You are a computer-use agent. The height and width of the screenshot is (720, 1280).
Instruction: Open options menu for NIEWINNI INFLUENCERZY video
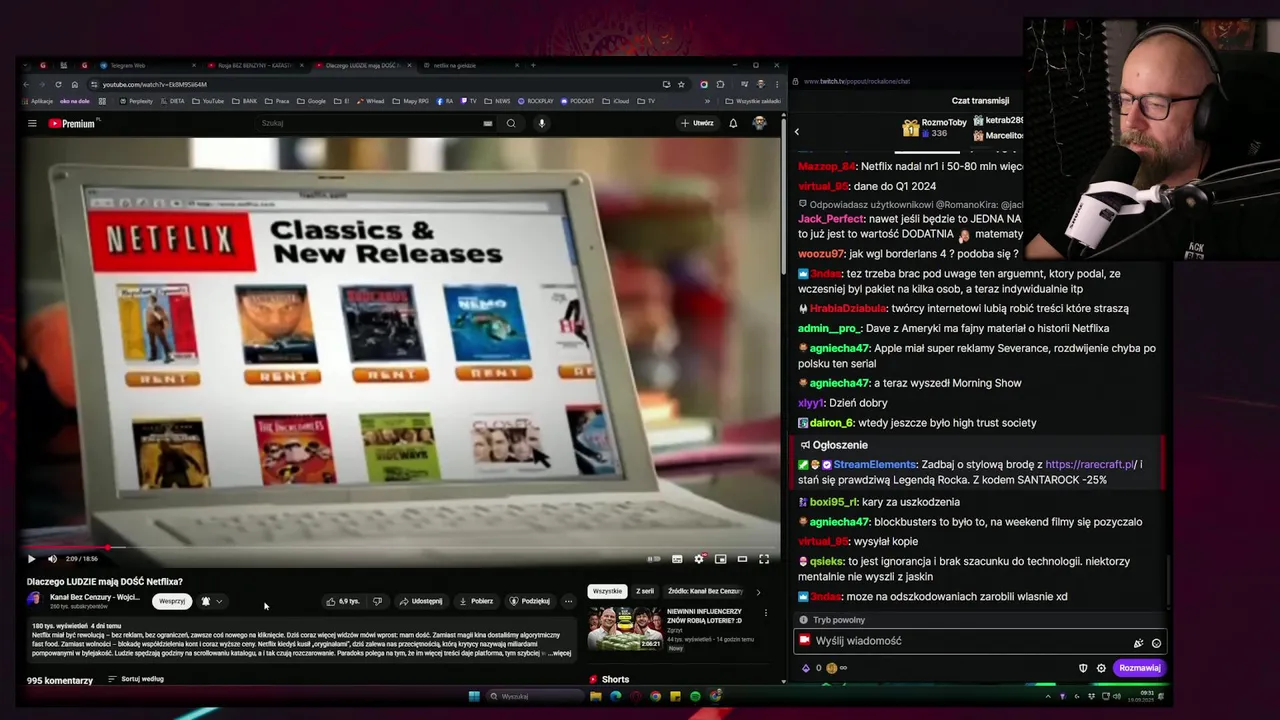click(x=766, y=613)
